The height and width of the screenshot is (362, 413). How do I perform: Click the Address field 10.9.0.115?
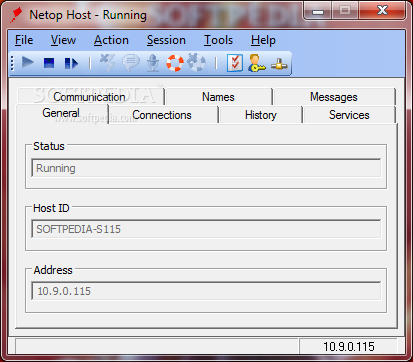coord(206,291)
